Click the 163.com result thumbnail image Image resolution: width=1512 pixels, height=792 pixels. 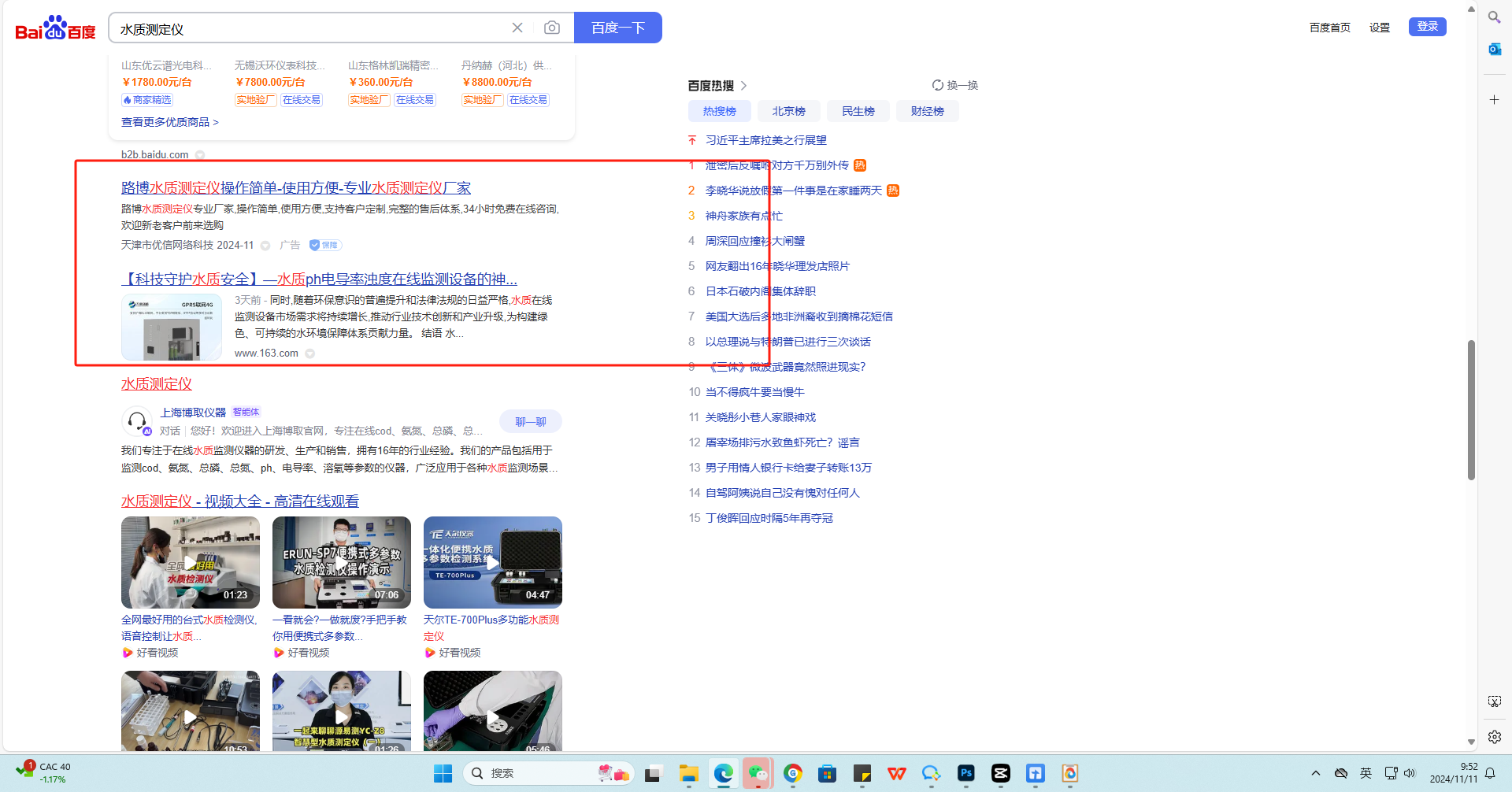pyautogui.click(x=172, y=327)
